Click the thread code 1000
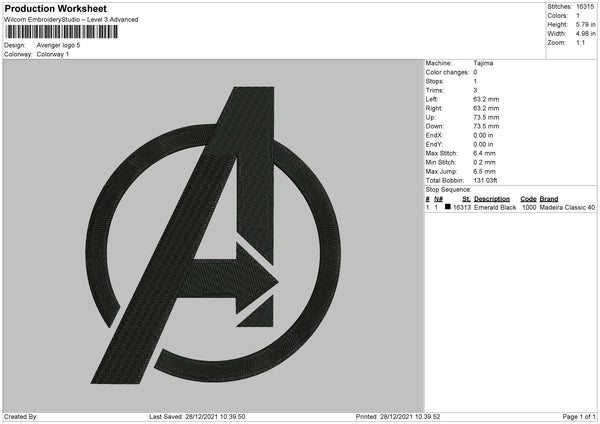The width and height of the screenshot is (600, 424). (x=529, y=207)
